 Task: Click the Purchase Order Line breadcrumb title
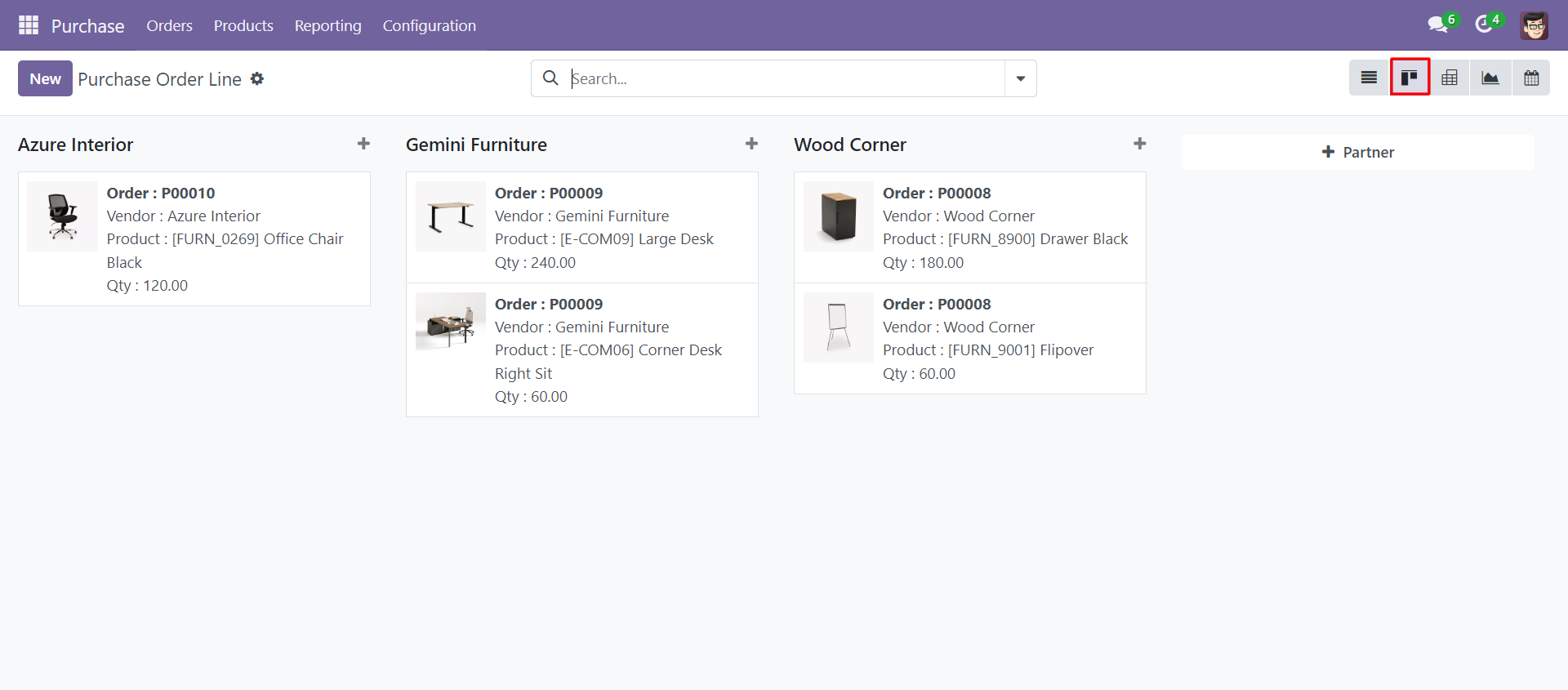160,79
